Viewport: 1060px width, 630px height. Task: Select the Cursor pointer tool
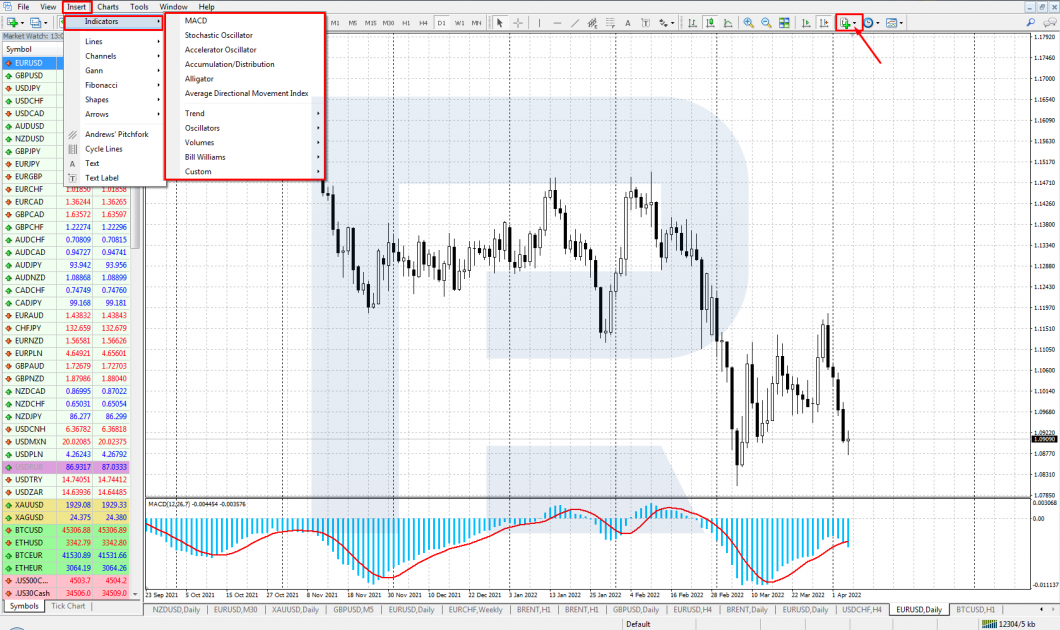[x=500, y=23]
